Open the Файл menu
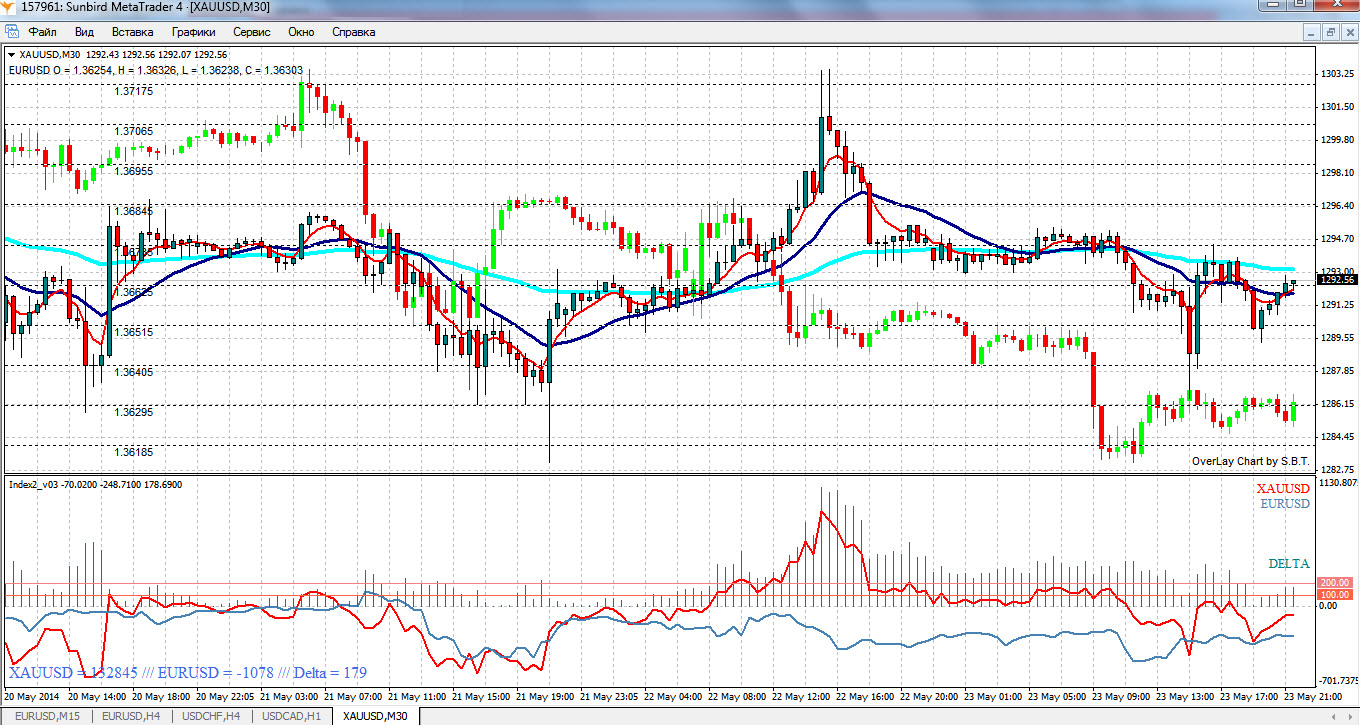The height and width of the screenshot is (725, 1360). [43, 32]
